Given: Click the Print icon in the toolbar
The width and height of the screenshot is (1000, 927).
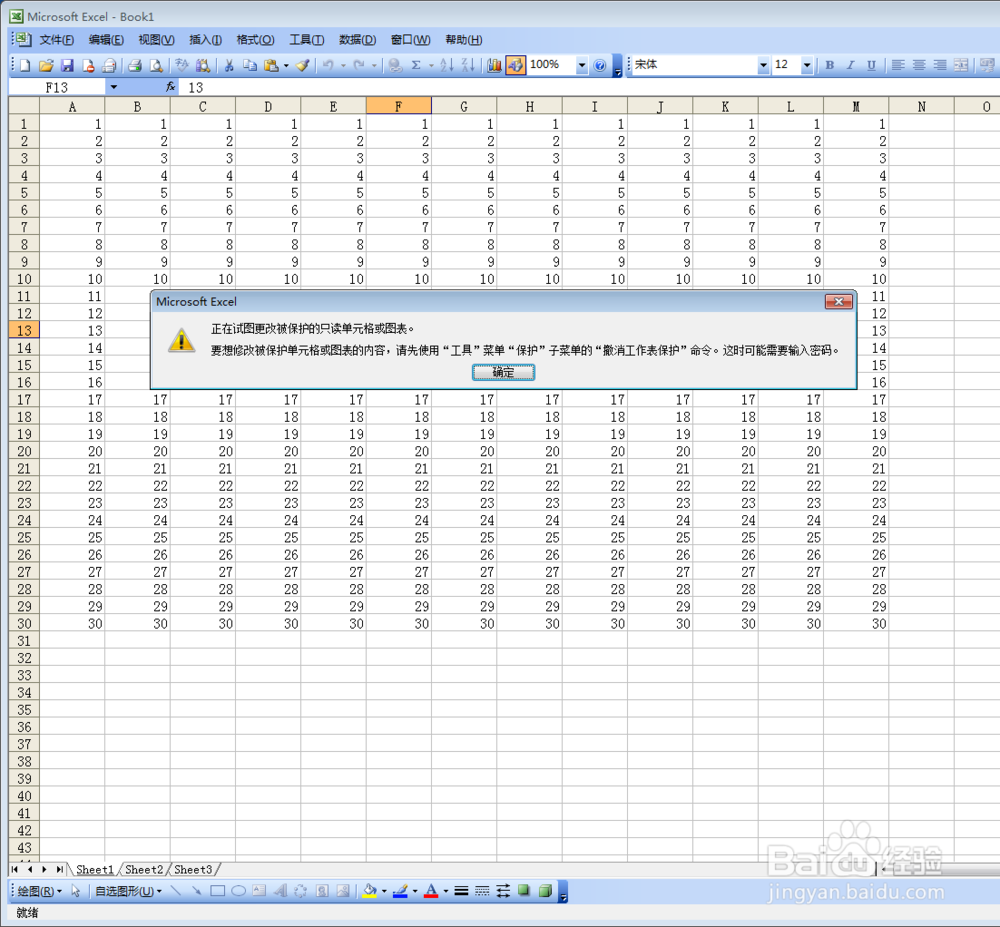Looking at the screenshot, I should [x=134, y=65].
